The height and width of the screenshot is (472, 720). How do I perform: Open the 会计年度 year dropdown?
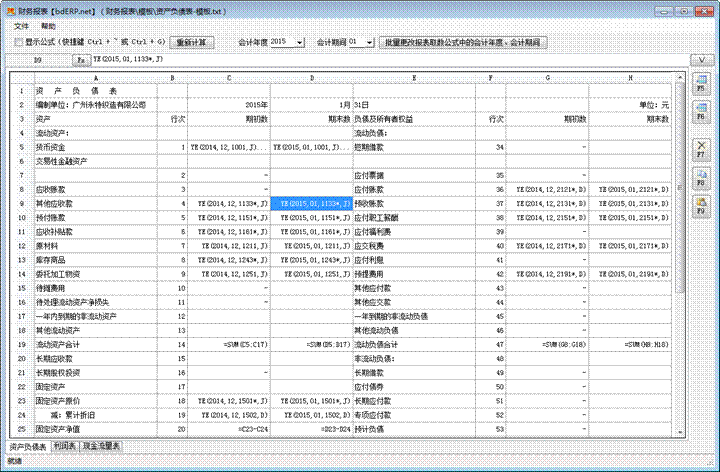(x=300, y=42)
